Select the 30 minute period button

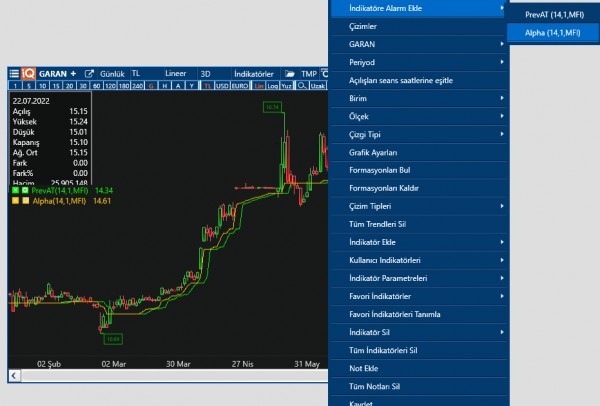pyautogui.click(x=83, y=86)
